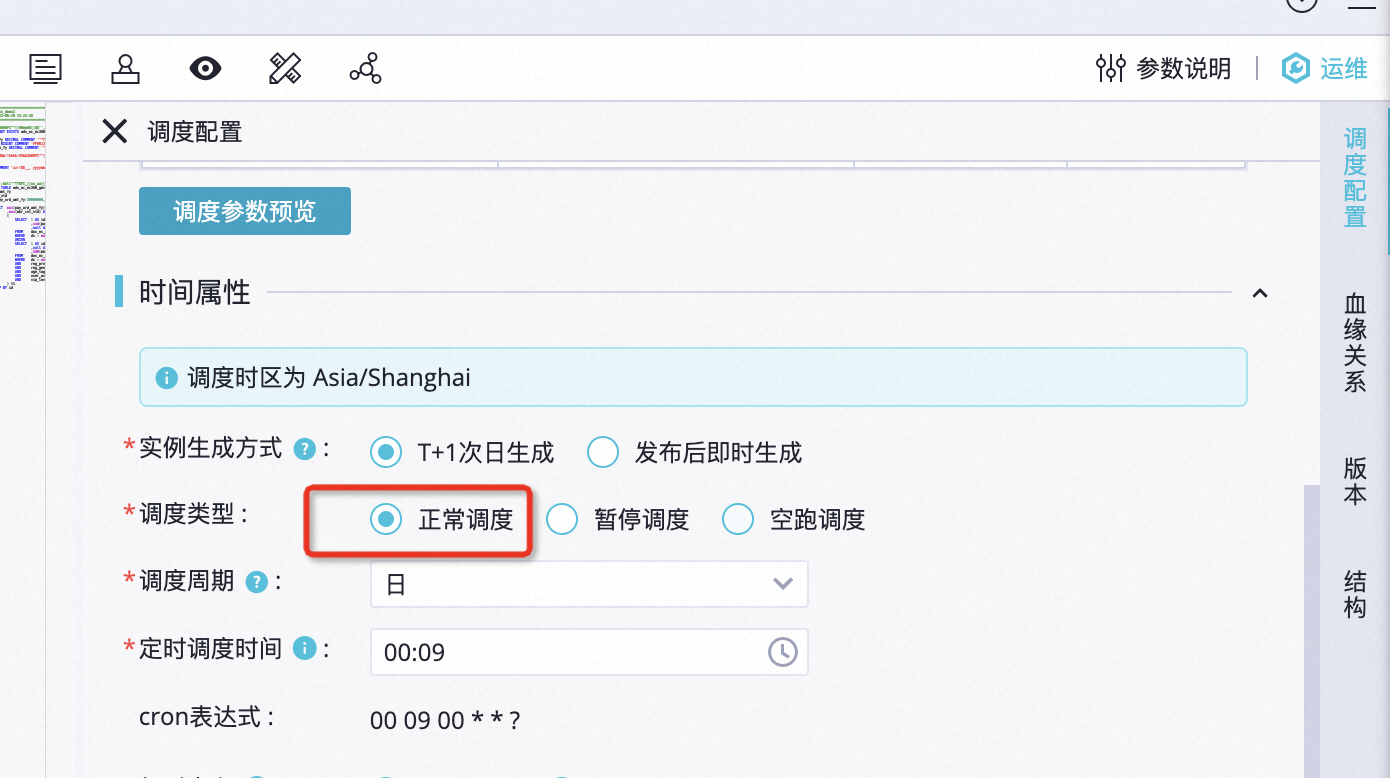1390x778 pixels.
Task: Click the connected nodes icon in toolbar
Action: coord(365,69)
